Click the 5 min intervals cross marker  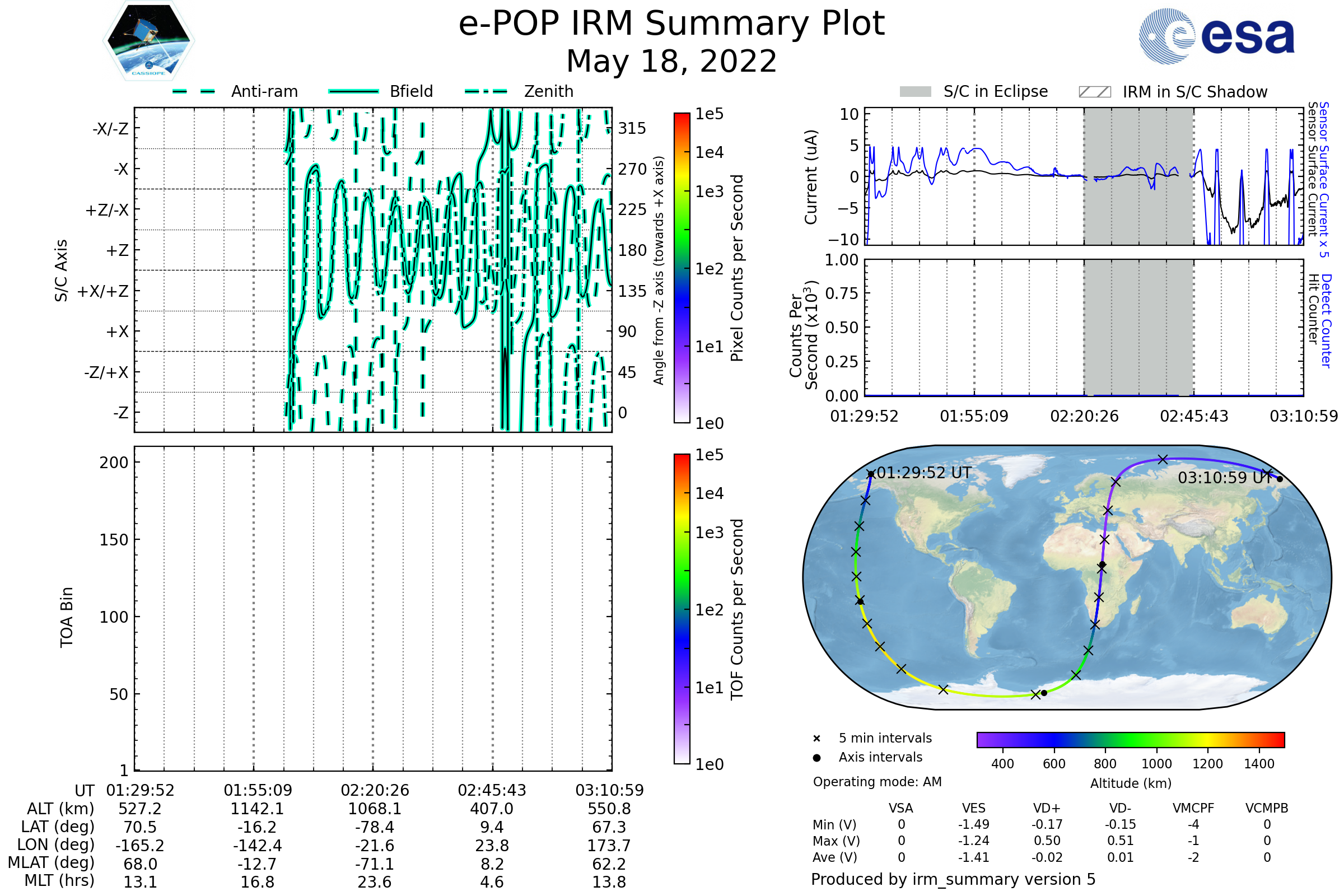pyautogui.click(x=816, y=739)
